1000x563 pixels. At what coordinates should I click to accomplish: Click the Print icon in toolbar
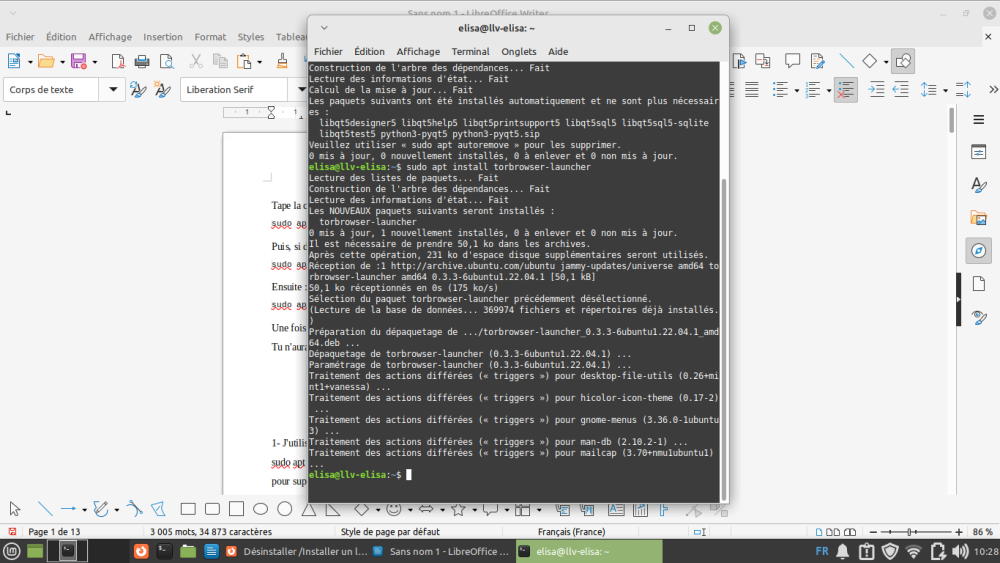click(x=142, y=61)
